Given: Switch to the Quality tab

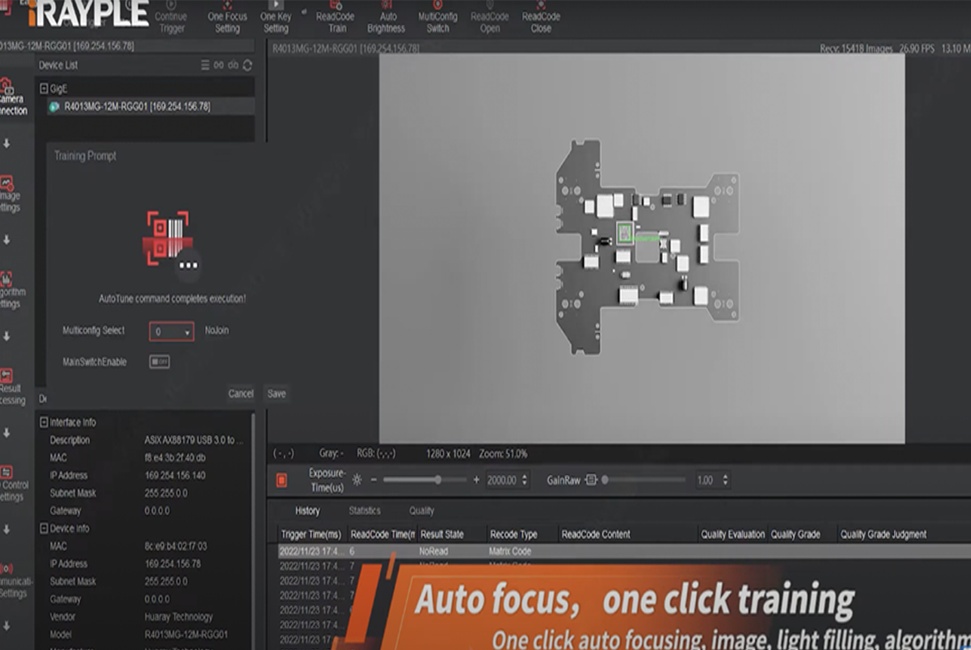Looking at the screenshot, I should 422,511.
